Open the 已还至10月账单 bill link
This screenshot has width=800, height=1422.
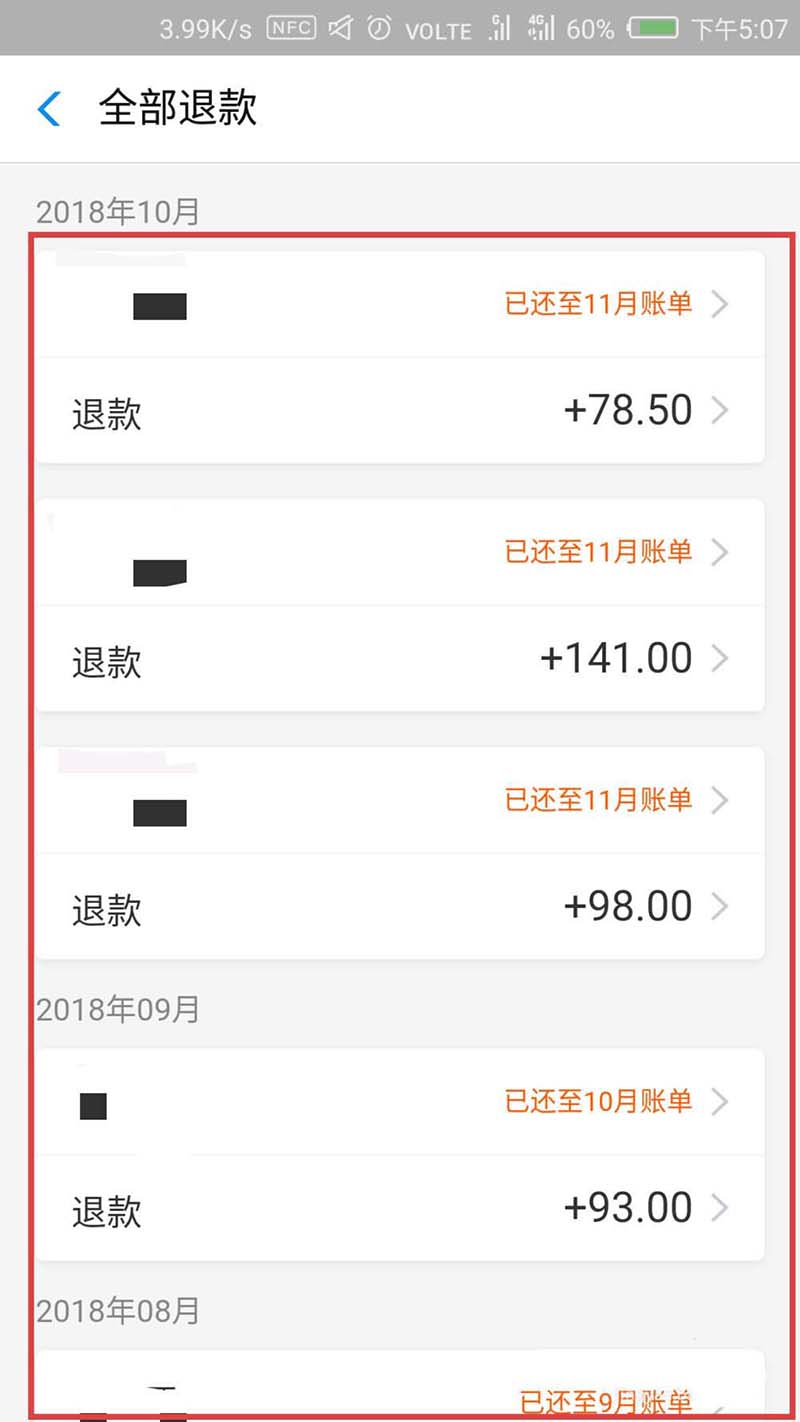pyautogui.click(x=598, y=1102)
